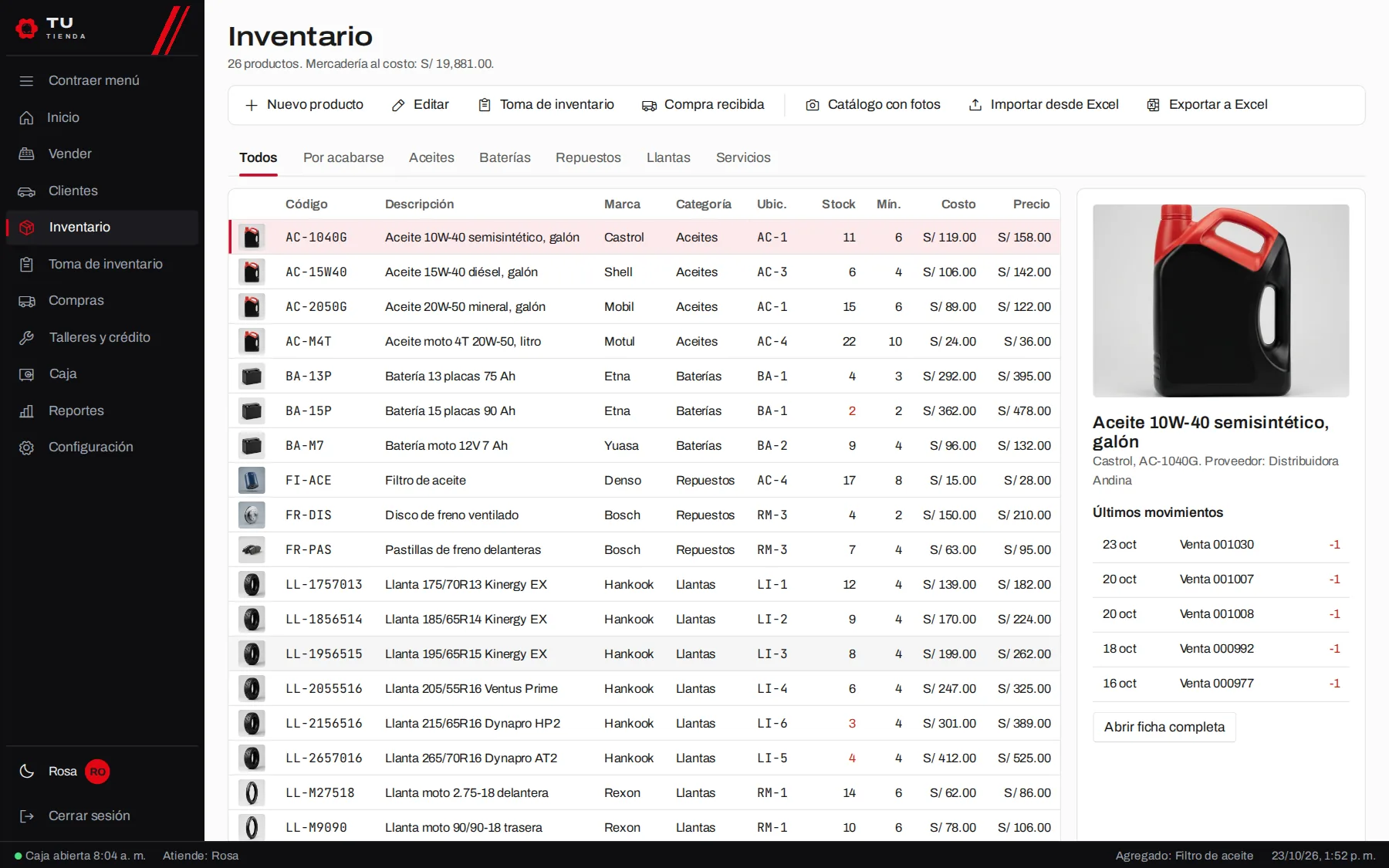Image resolution: width=1389 pixels, height=868 pixels.
Task: Switch to the Aceites tab
Action: [x=431, y=157]
